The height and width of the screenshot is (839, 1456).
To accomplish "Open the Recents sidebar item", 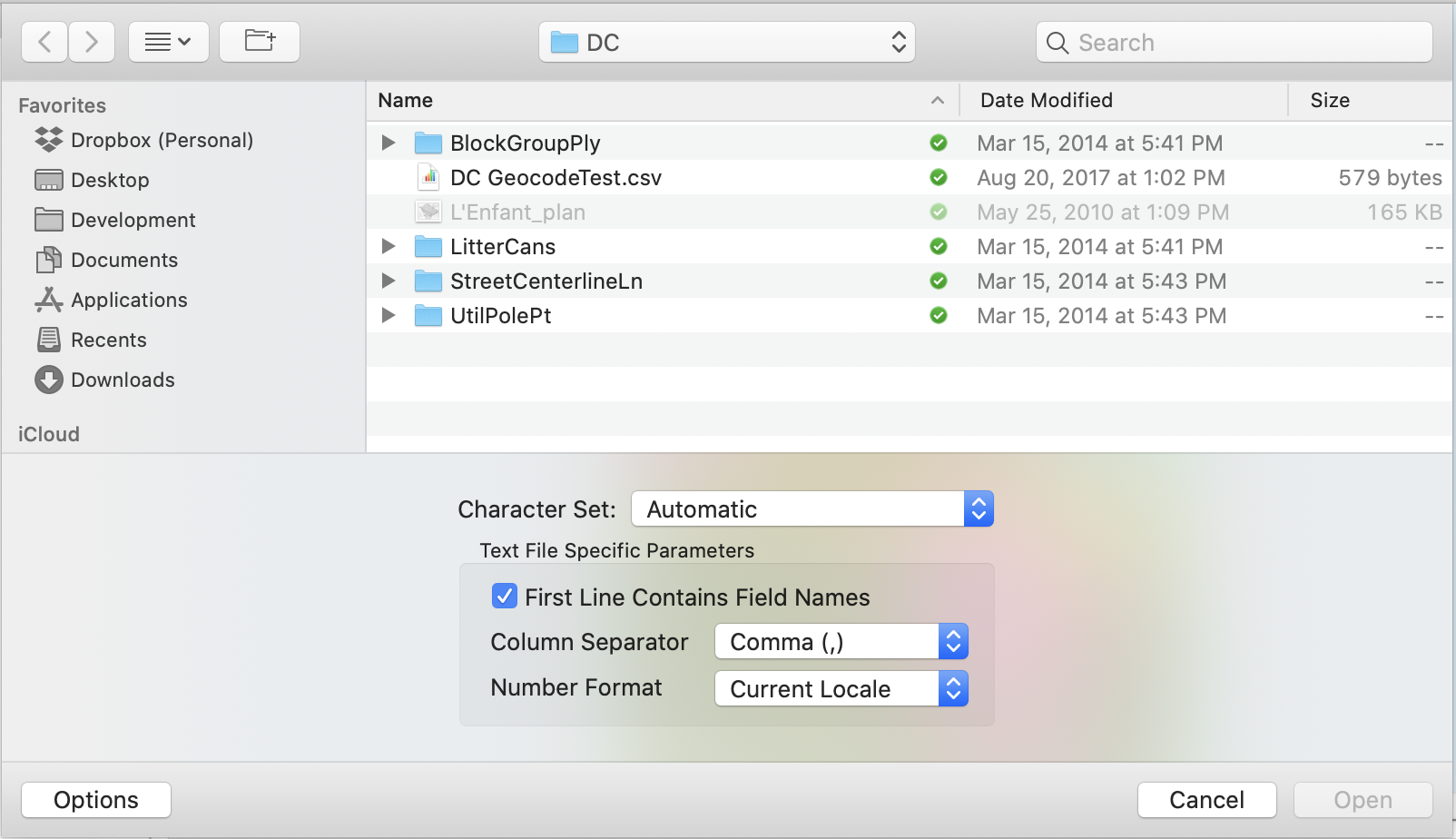I will [108, 340].
